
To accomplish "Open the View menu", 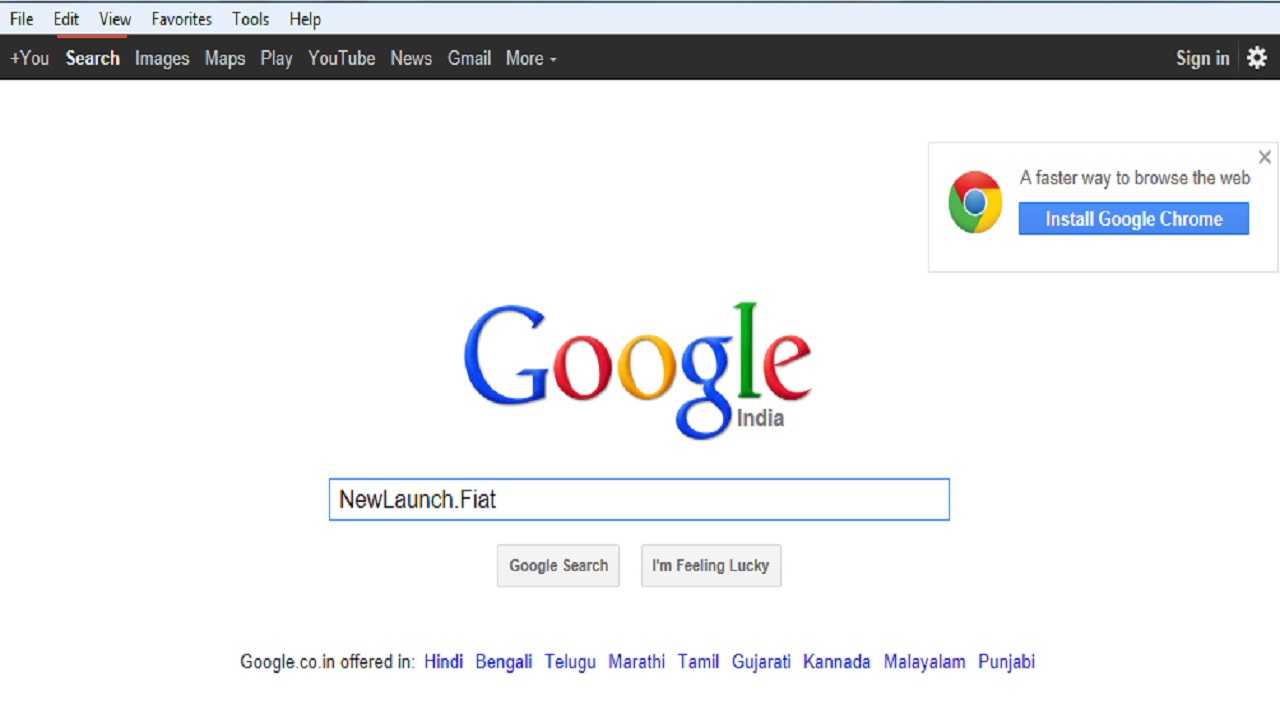I will (x=115, y=19).
